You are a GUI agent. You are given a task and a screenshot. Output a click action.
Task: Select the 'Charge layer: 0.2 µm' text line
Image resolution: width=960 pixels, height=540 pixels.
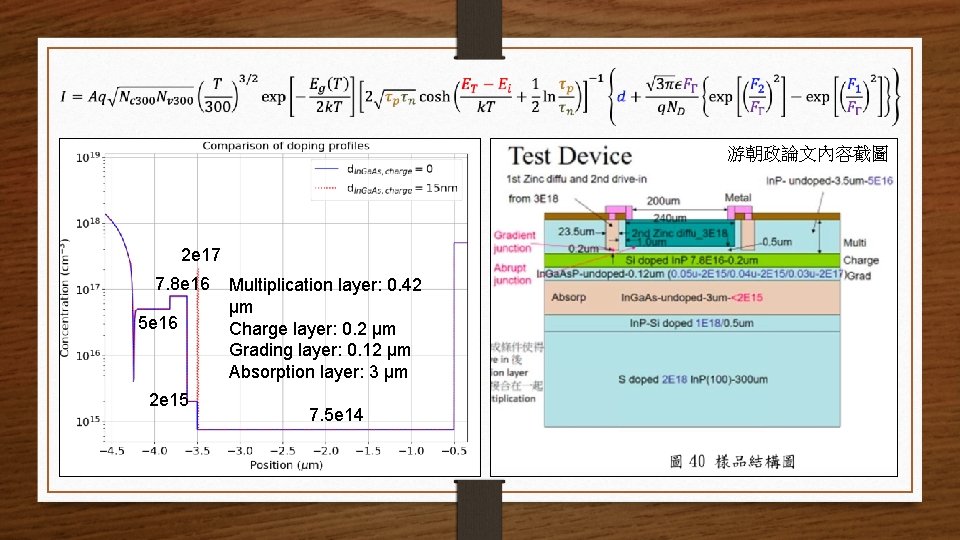coord(312,329)
